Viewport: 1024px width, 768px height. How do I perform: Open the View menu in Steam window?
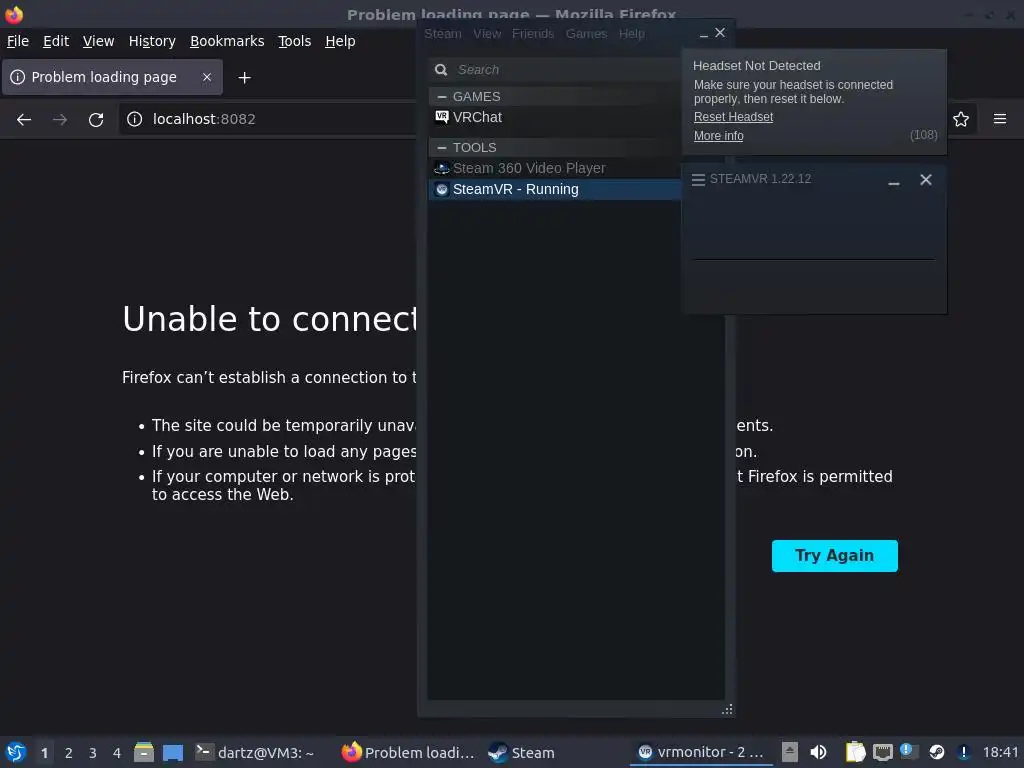coord(487,34)
